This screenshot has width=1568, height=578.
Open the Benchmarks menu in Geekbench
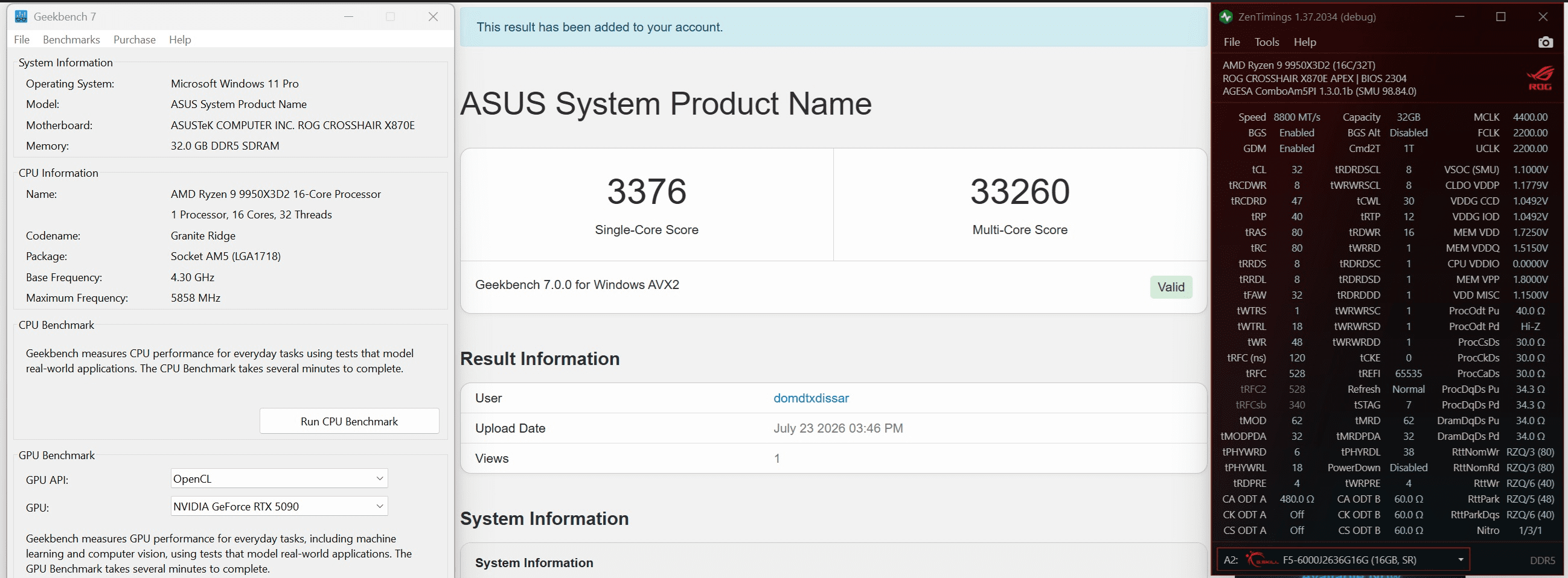point(71,40)
